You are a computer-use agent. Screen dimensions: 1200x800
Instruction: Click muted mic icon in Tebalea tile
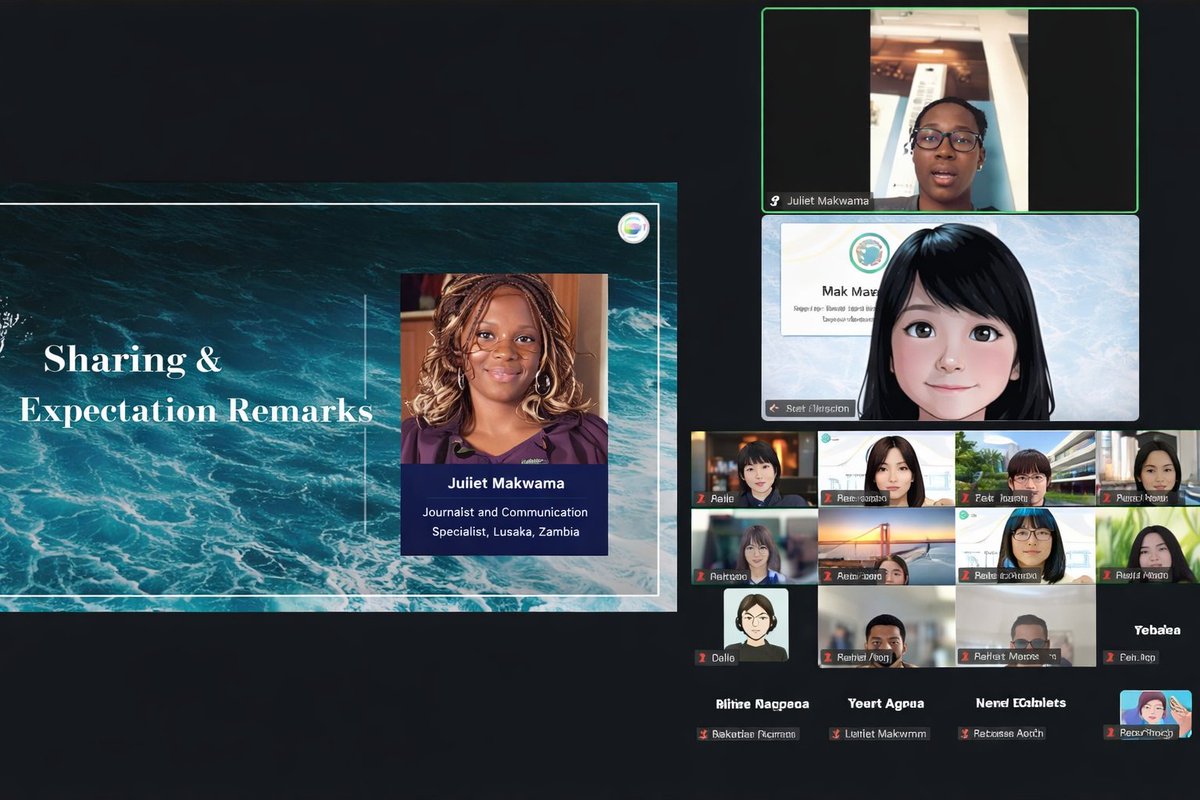click(x=1109, y=658)
